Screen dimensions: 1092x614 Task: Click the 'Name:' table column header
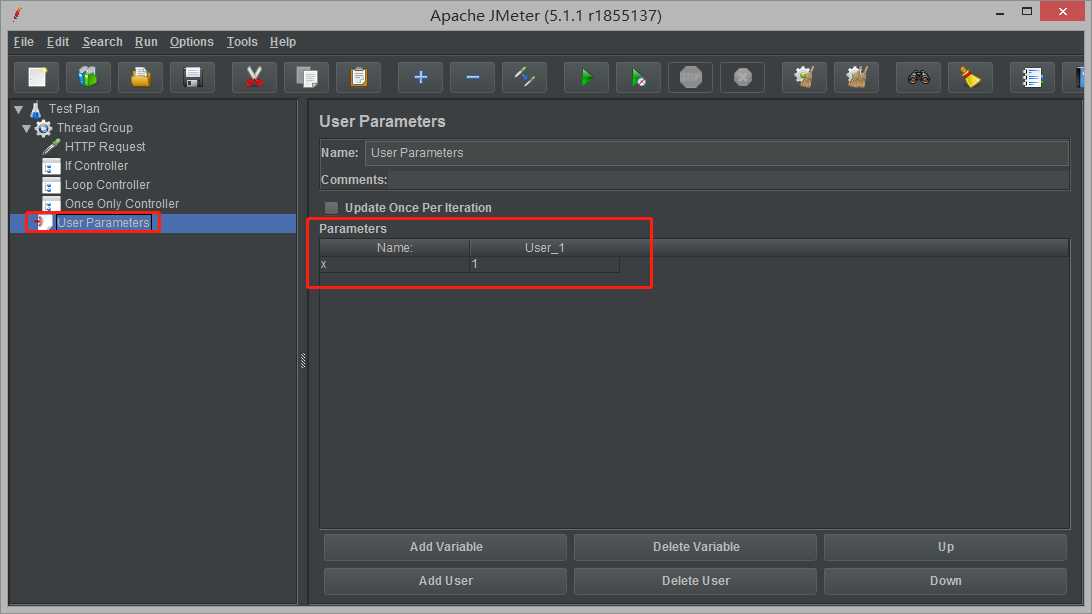pyautogui.click(x=394, y=248)
